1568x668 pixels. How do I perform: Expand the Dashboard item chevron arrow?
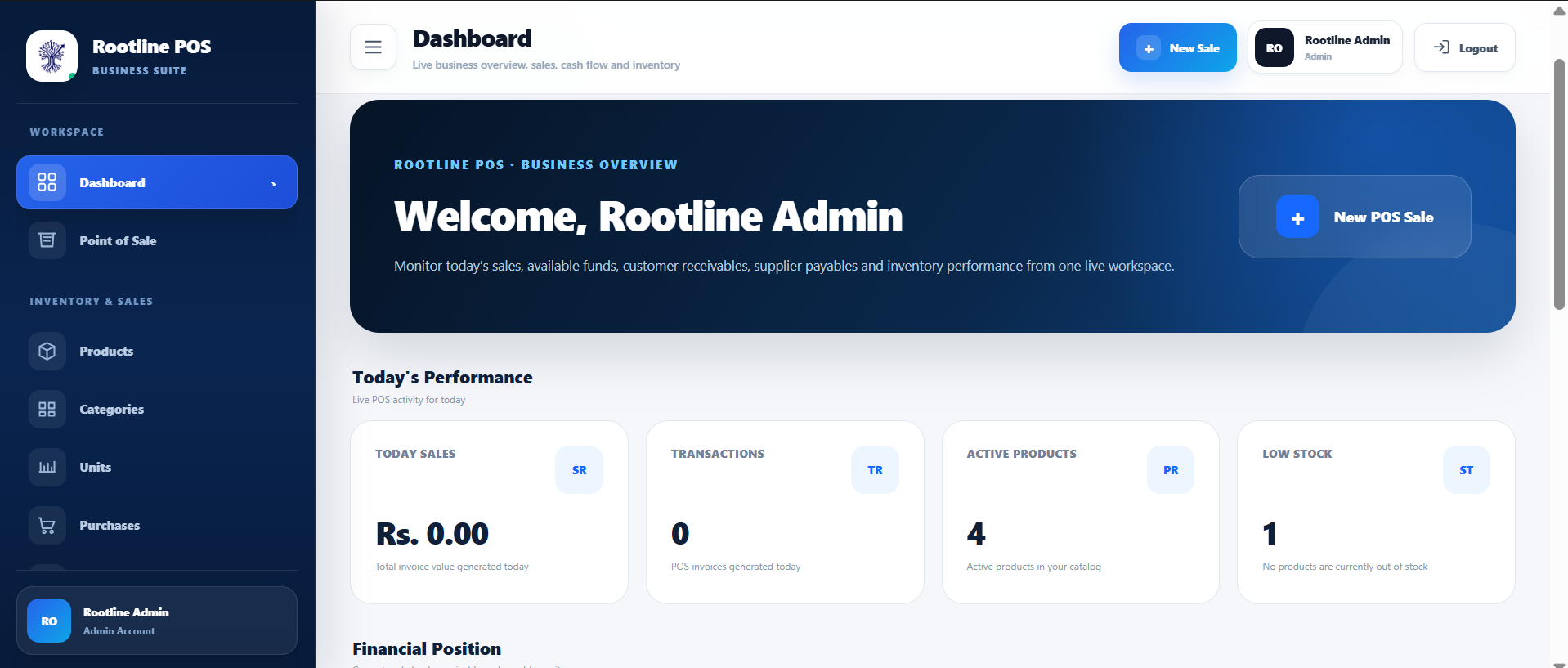273,184
